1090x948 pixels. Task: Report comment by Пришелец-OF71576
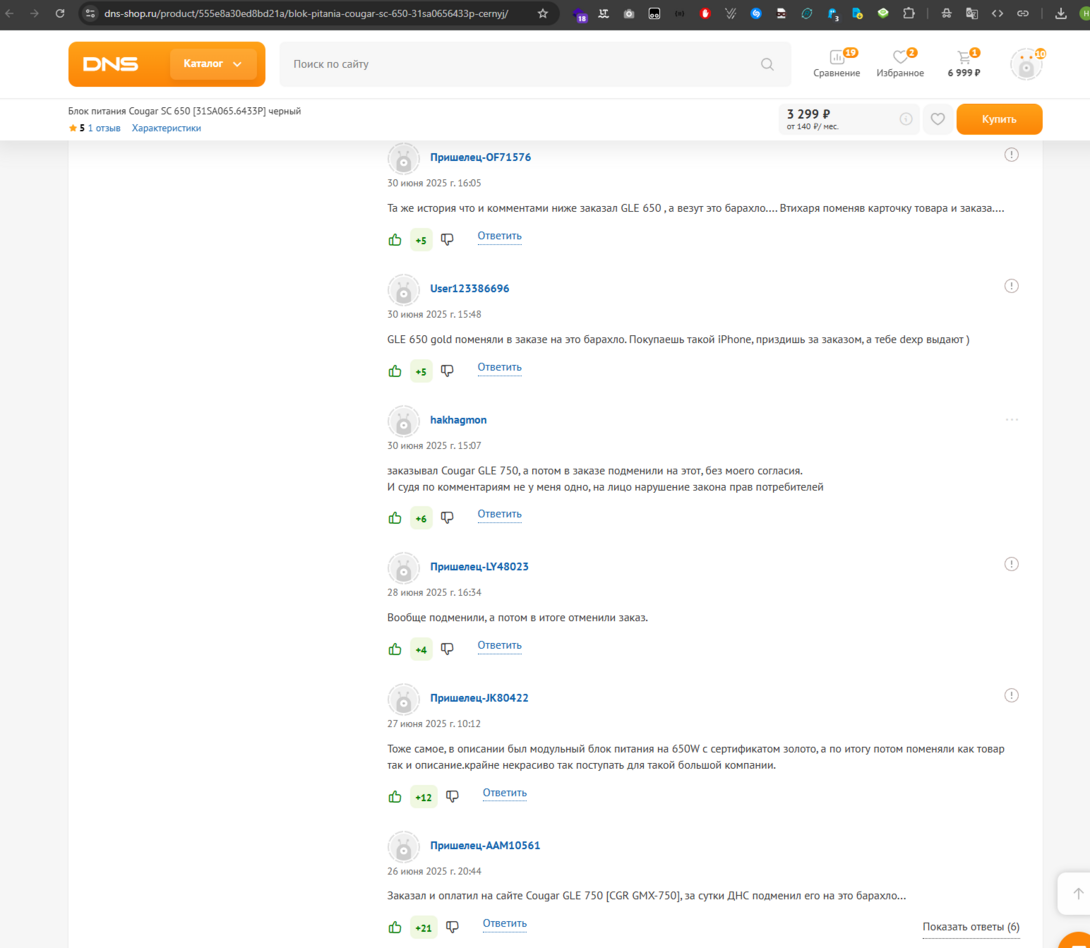1011,155
